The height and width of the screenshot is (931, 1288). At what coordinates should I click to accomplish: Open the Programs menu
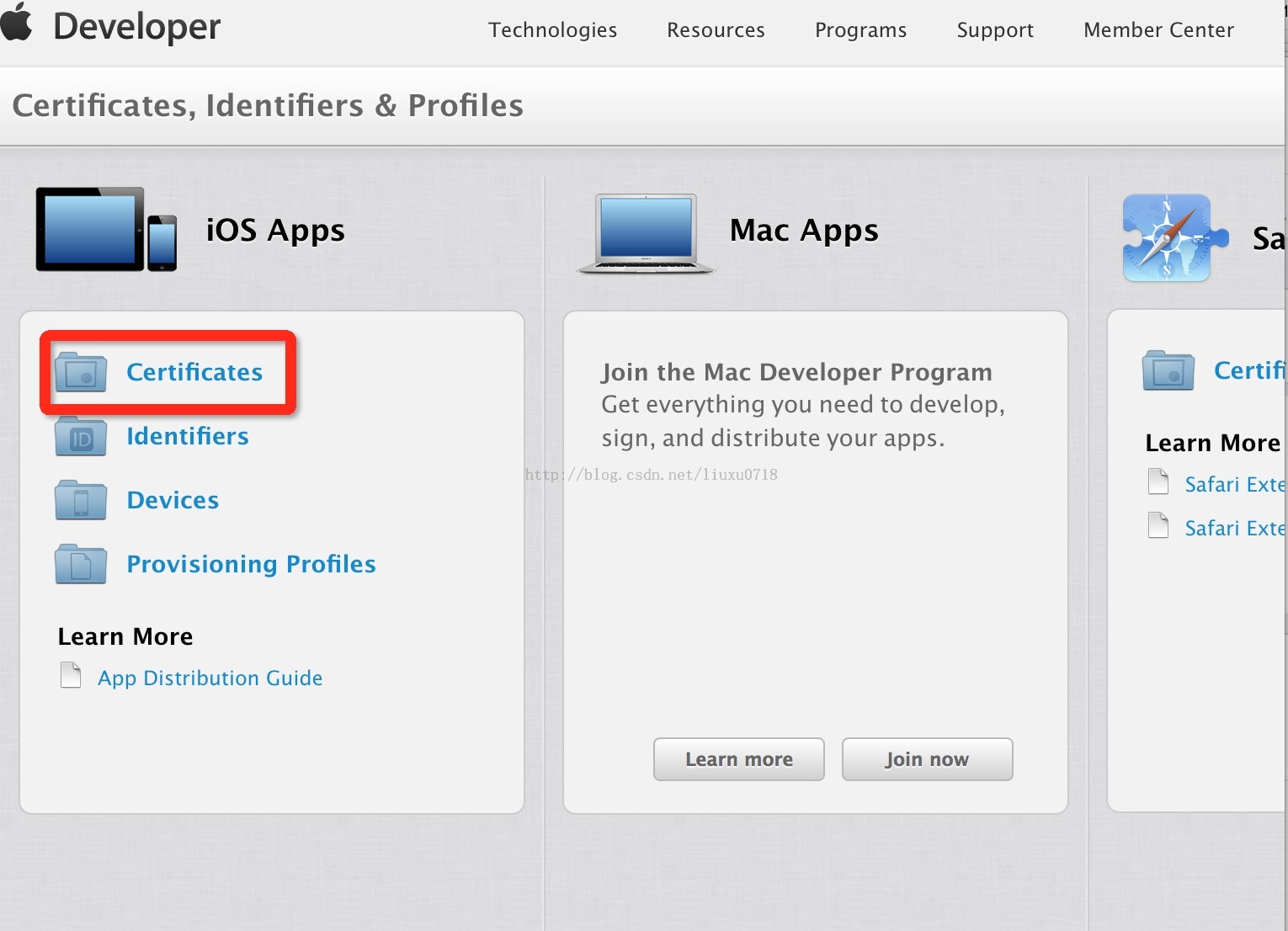[860, 30]
